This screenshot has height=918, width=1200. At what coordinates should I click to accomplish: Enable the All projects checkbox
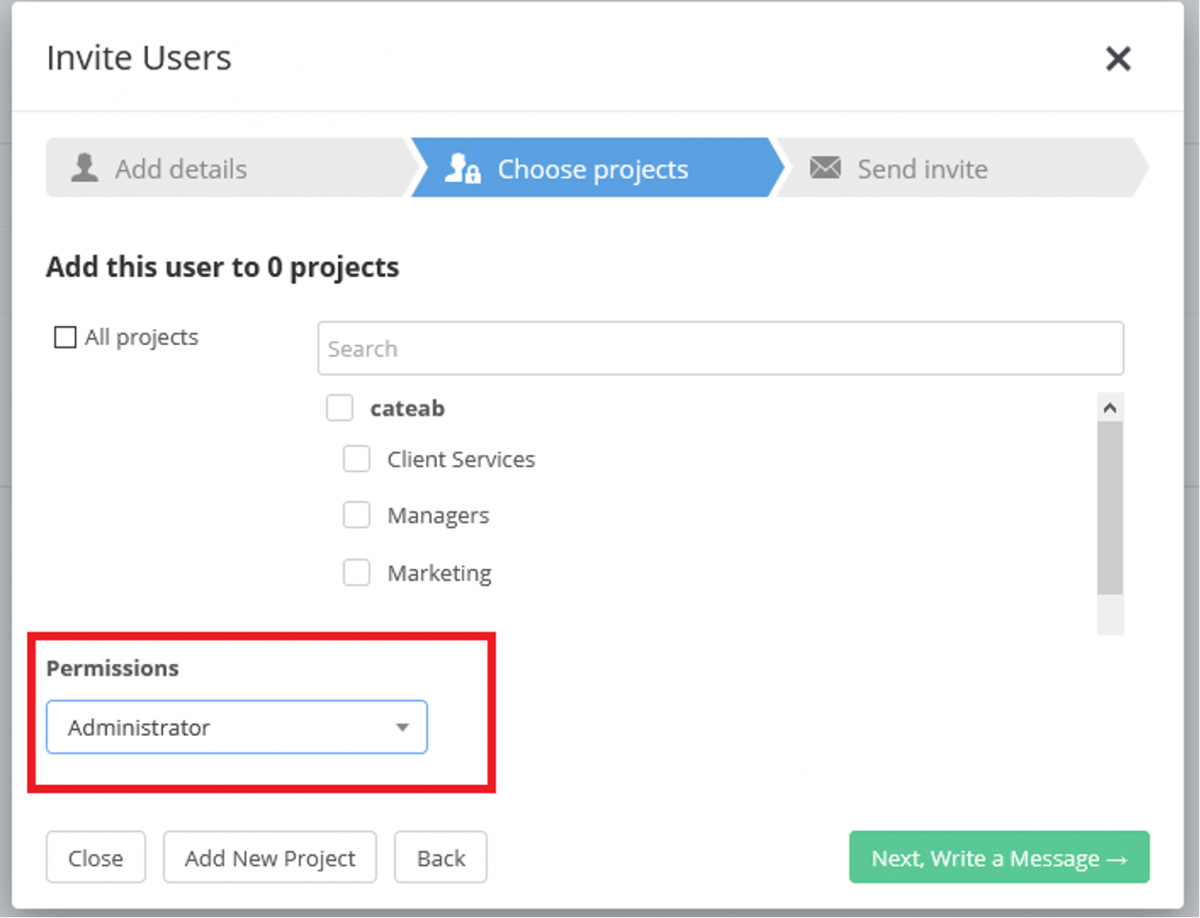click(64, 337)
